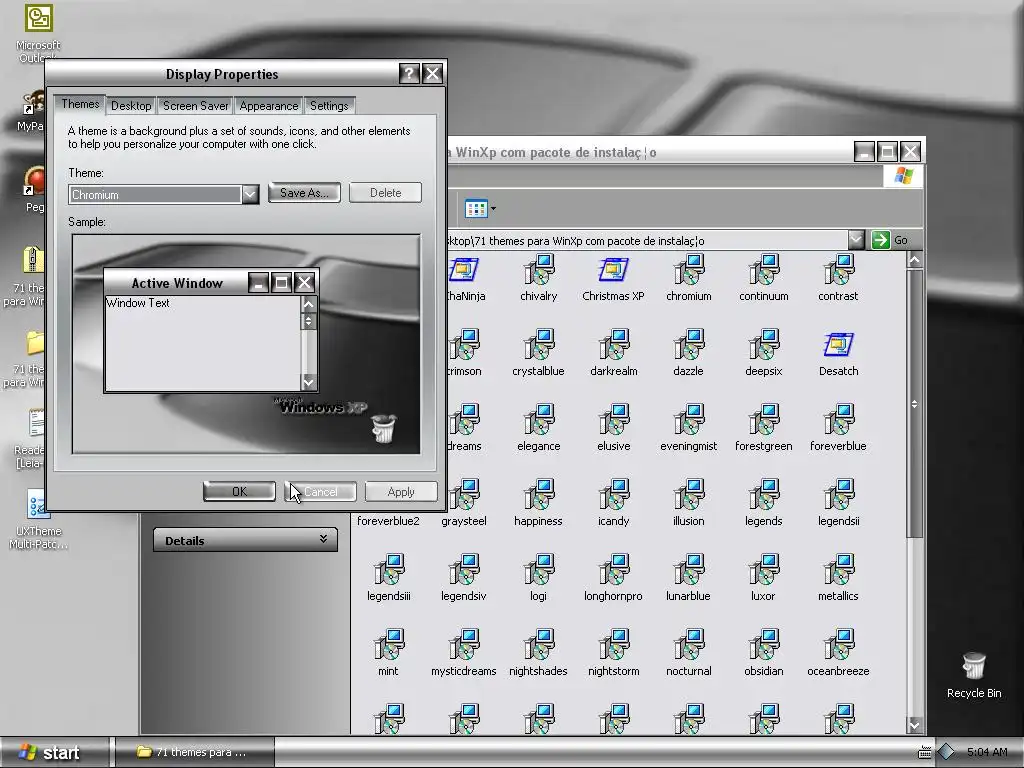Select the foreverblue2 file label

[388, 521]
